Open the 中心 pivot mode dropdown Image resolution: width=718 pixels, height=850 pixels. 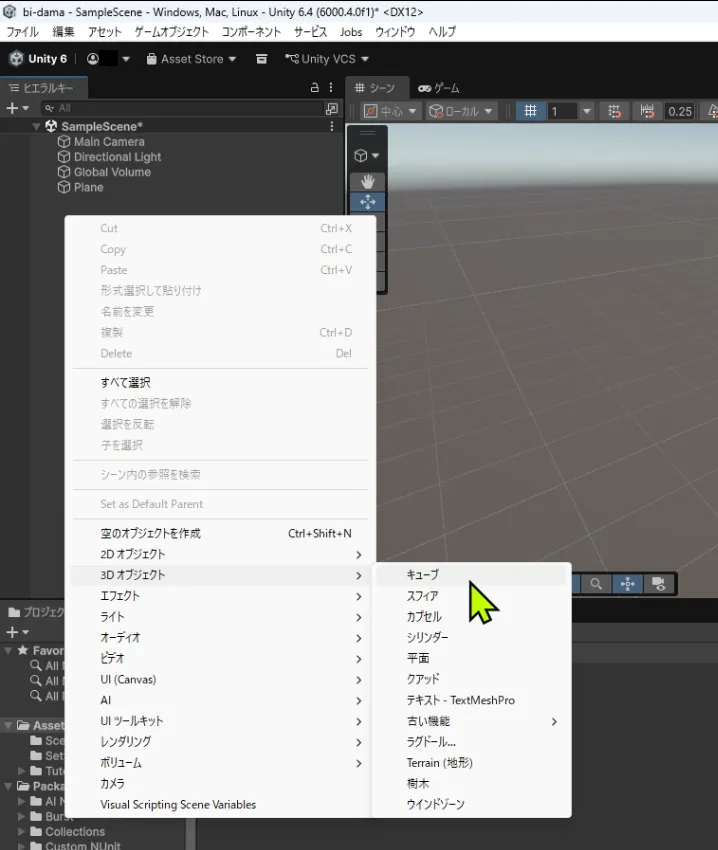(x=390, y=111)
